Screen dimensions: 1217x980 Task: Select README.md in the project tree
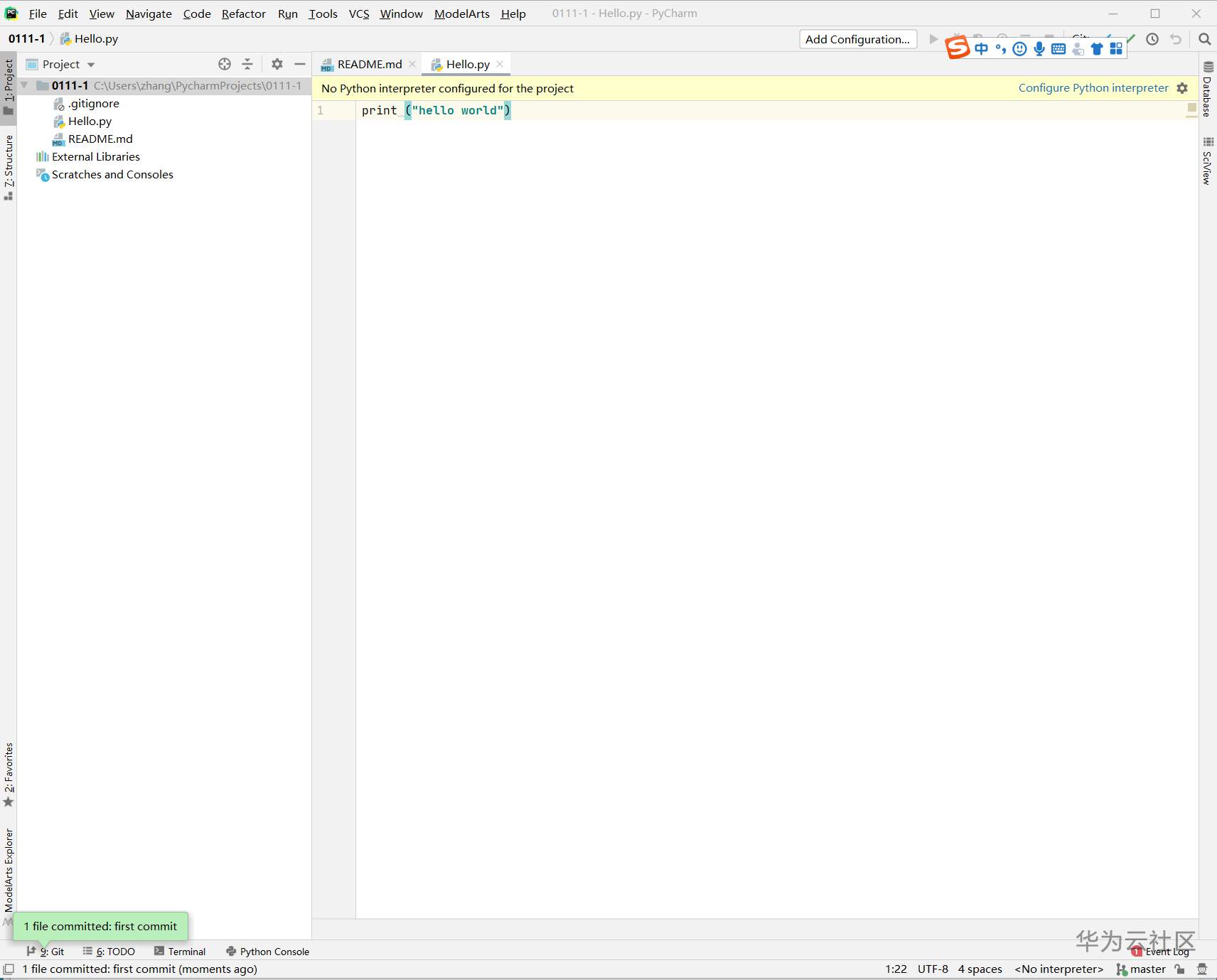point(100,139)
